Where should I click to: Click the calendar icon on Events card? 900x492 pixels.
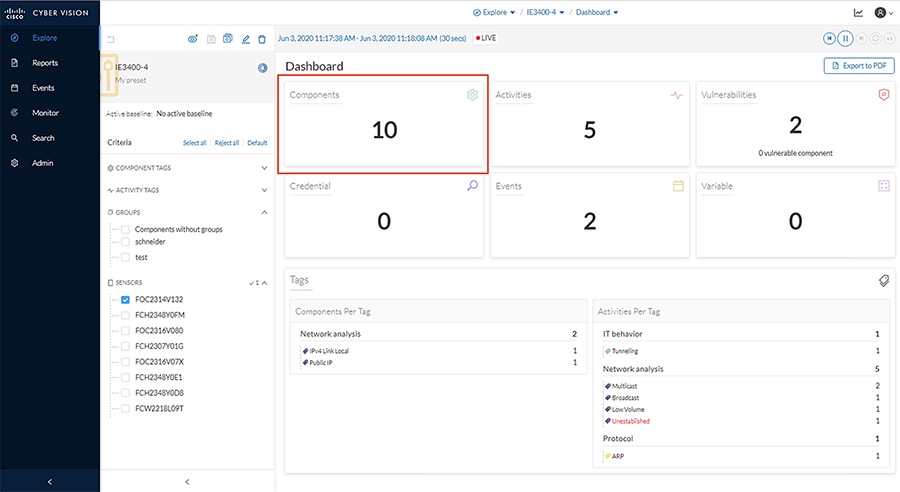pos(678,186)
